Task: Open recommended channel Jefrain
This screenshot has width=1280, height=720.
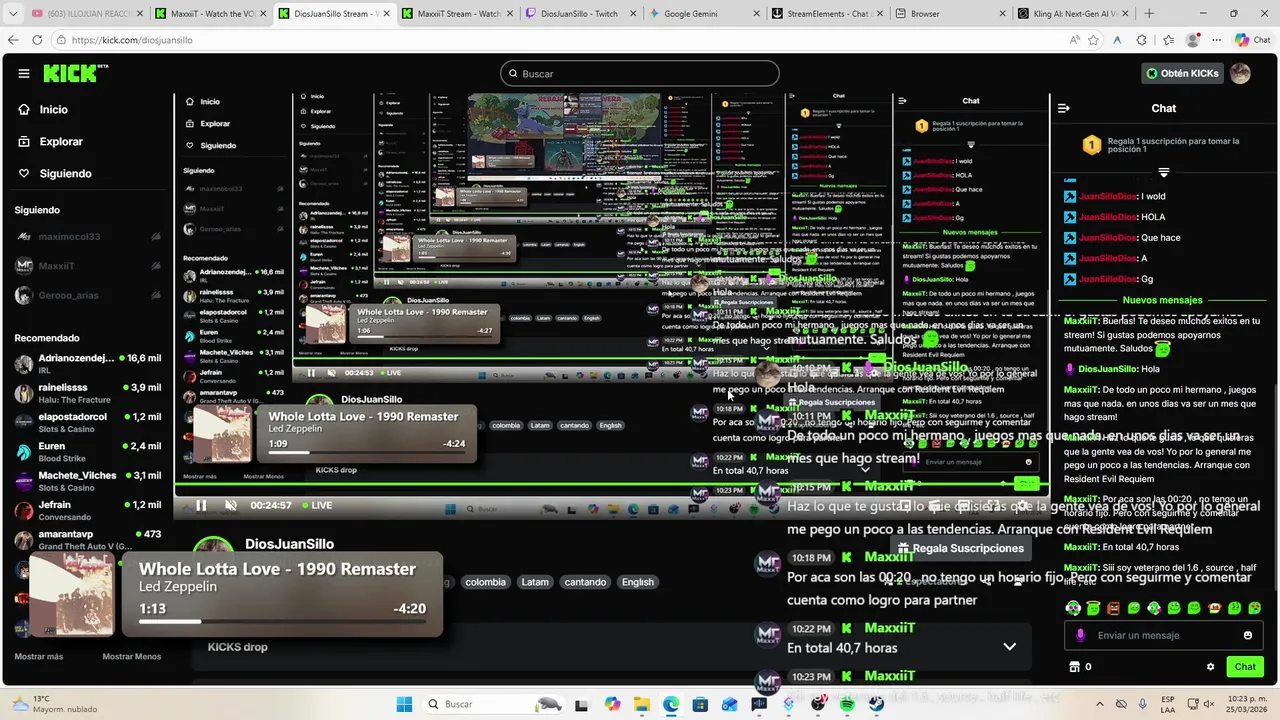Action: [x=87, y=511]
